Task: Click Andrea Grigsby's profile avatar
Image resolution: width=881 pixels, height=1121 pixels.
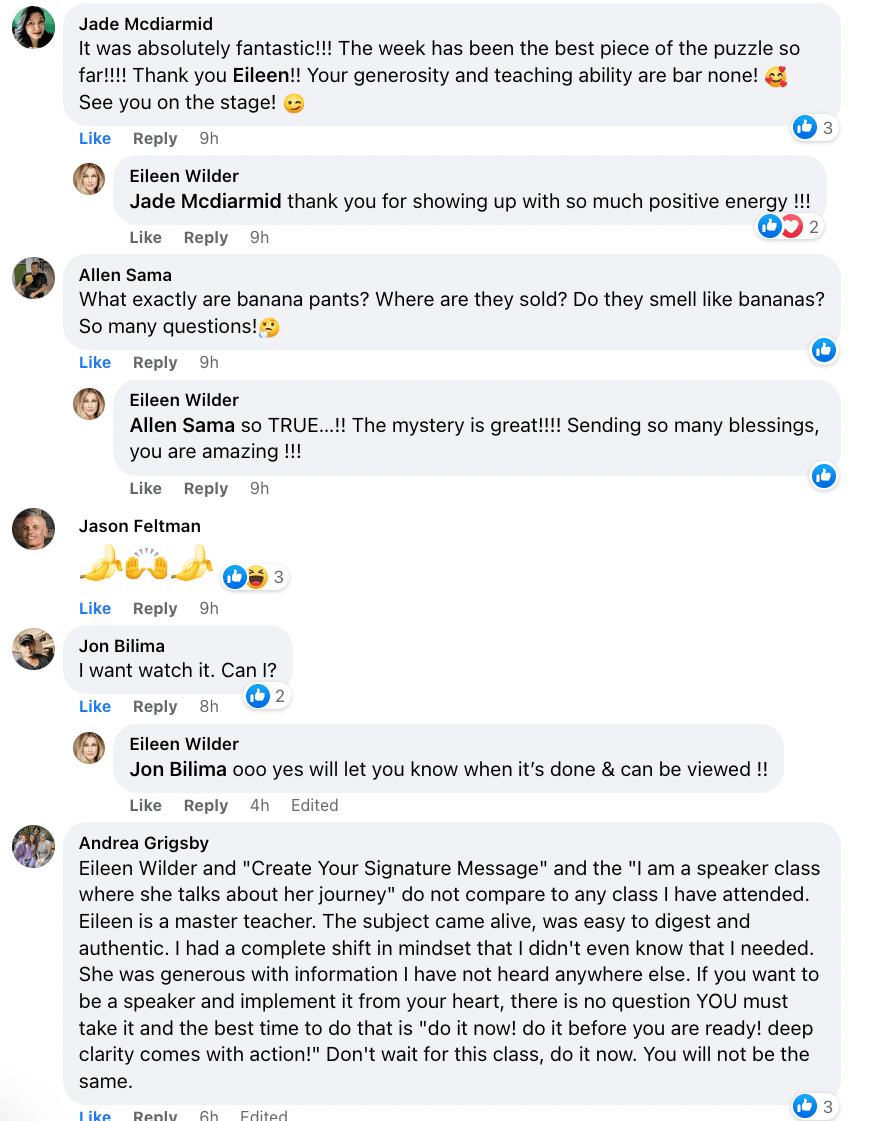Action: pos(33,846)
